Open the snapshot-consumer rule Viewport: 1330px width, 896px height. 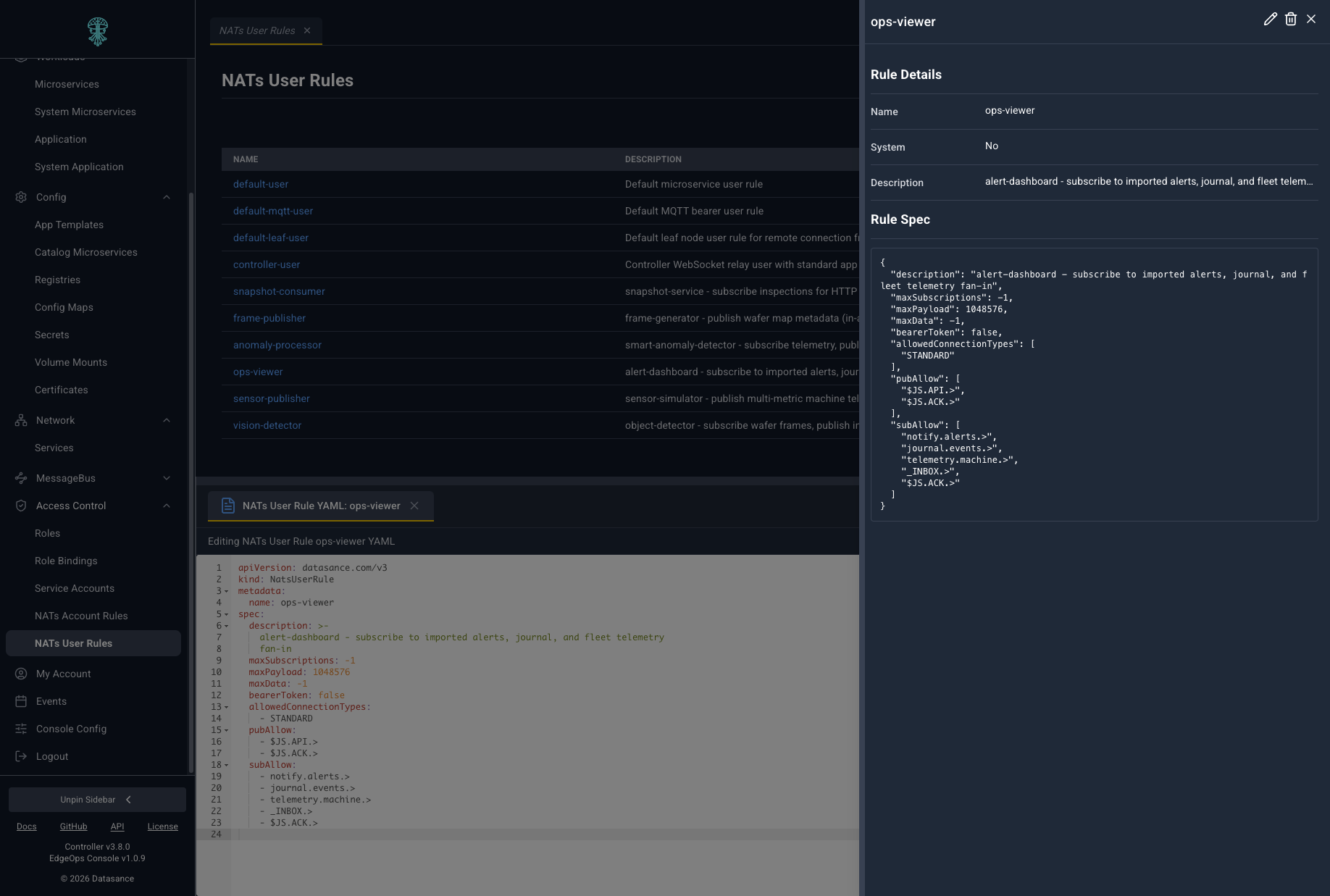(x=279, y=291)
